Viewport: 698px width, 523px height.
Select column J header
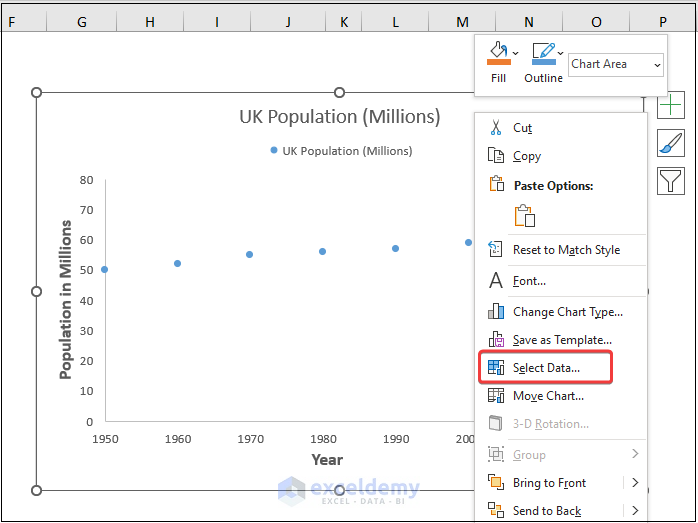coord(287,21)
